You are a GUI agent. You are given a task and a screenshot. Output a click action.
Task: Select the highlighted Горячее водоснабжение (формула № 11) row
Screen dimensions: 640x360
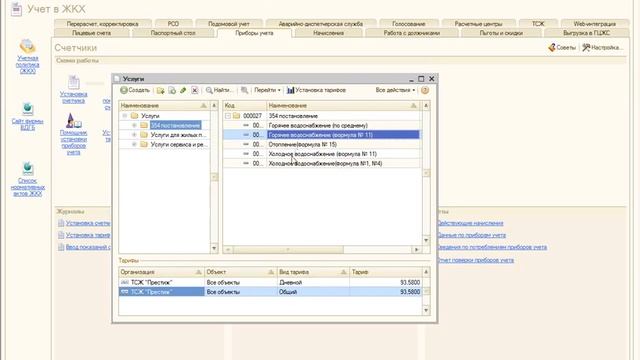322,135
